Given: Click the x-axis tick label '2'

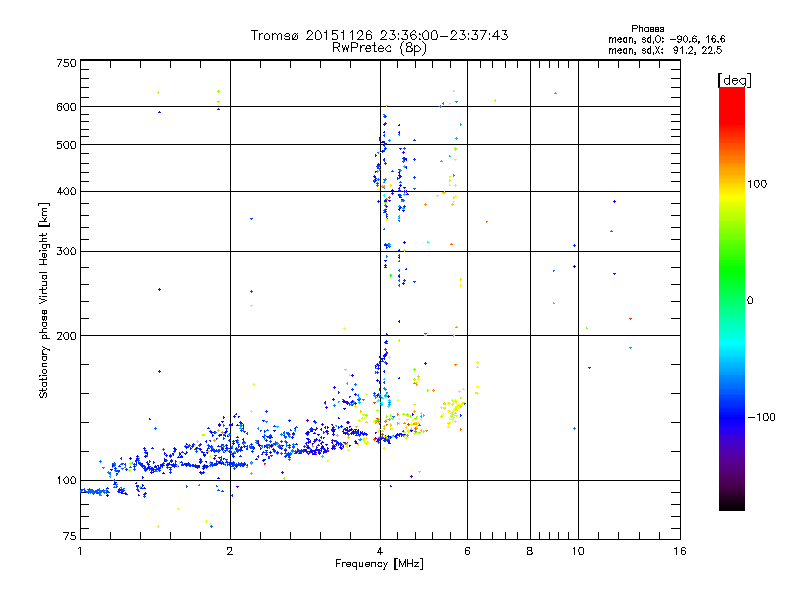Looking at the screenshot, I should click(x=230, y=551).
